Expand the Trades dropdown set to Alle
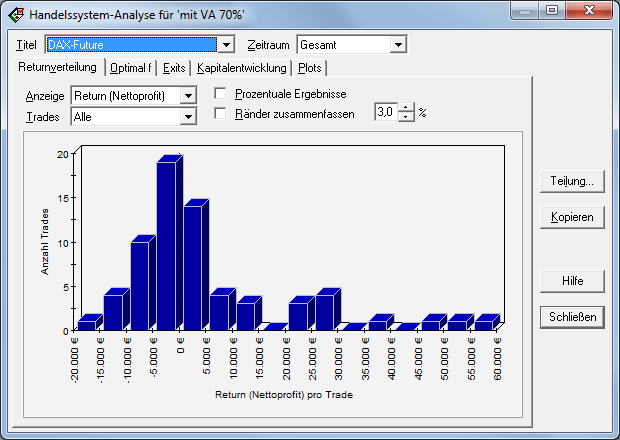The image size is (620, 440). pyautogui.click(x=187, y=117)
